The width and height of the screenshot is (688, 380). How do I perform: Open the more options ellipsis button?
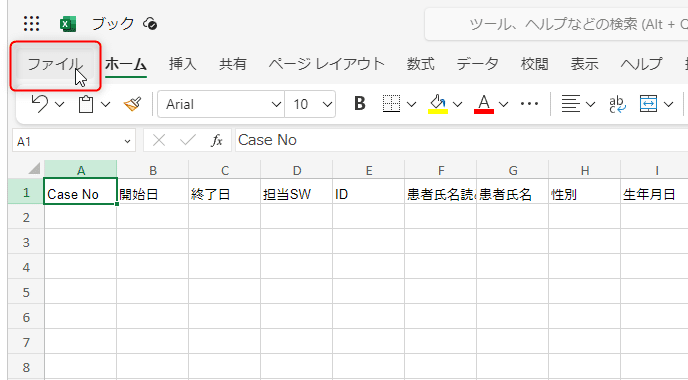coord(529,104)
